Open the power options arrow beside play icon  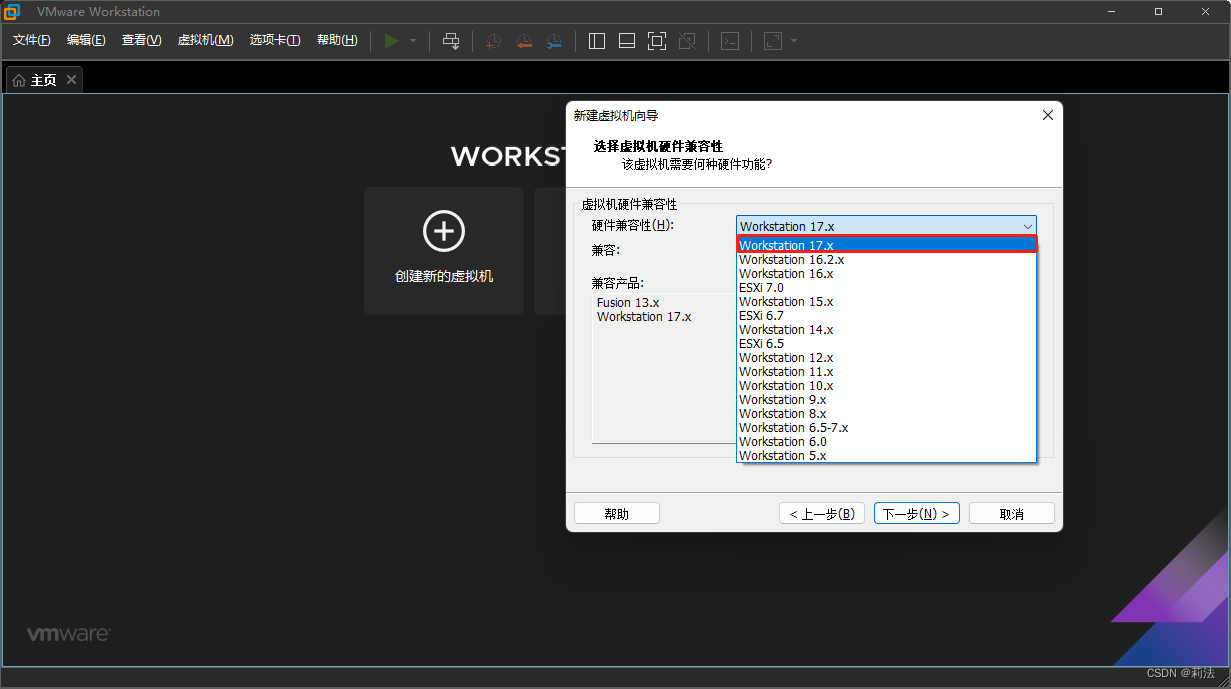click(413, 41)
